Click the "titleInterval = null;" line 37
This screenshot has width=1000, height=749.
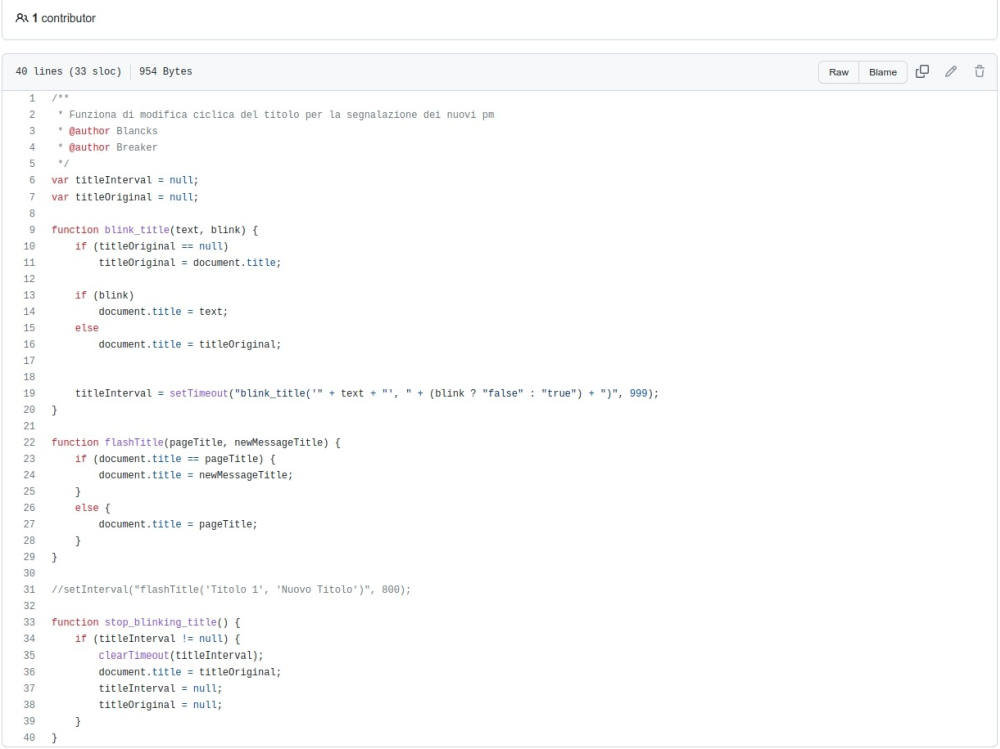[161, 688]
